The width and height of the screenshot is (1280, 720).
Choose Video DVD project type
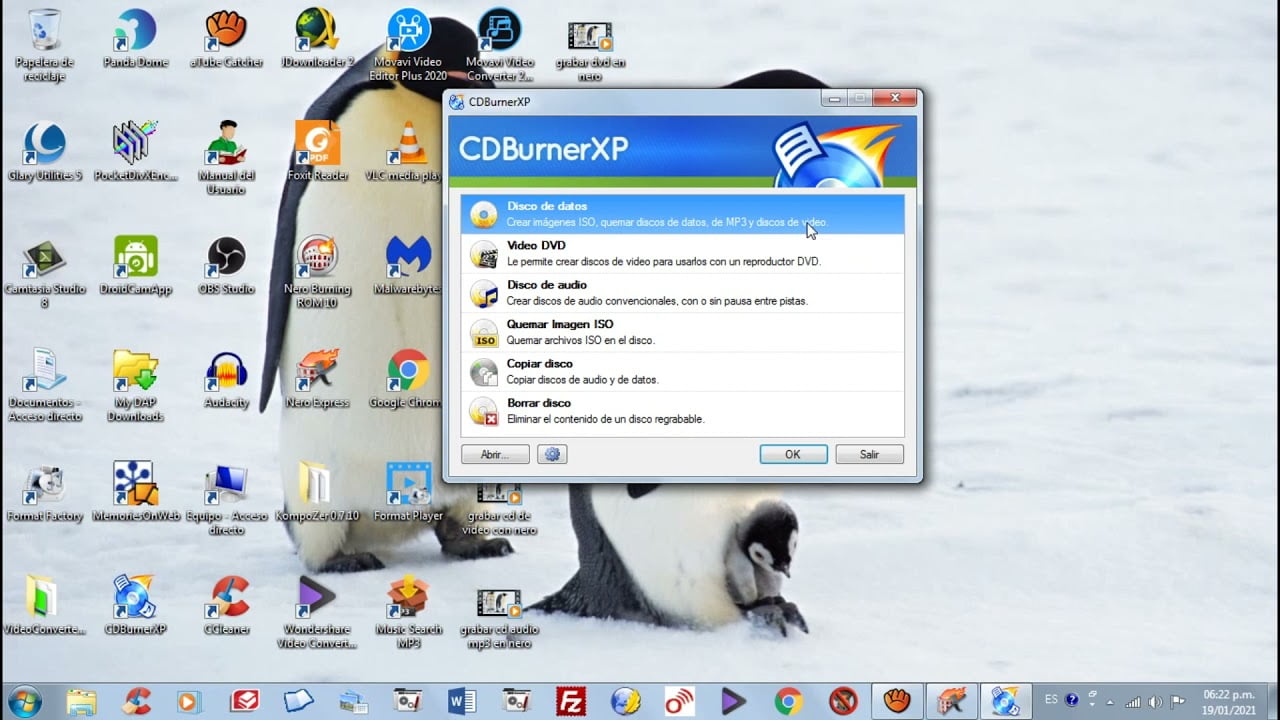(x=682, y=253)
